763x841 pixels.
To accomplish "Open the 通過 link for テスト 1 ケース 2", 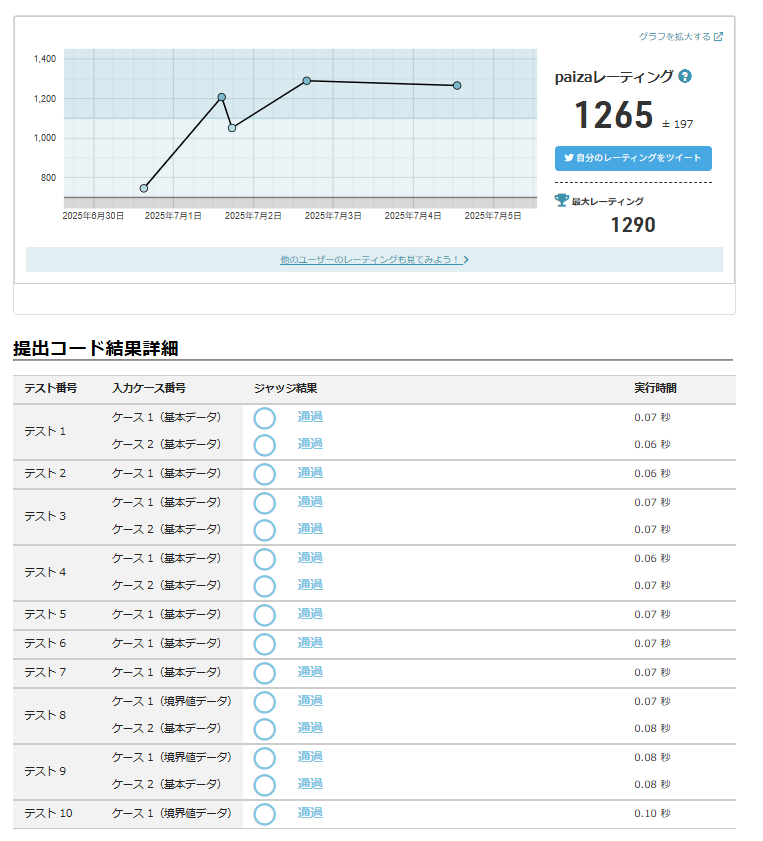I will pos(310,444).
